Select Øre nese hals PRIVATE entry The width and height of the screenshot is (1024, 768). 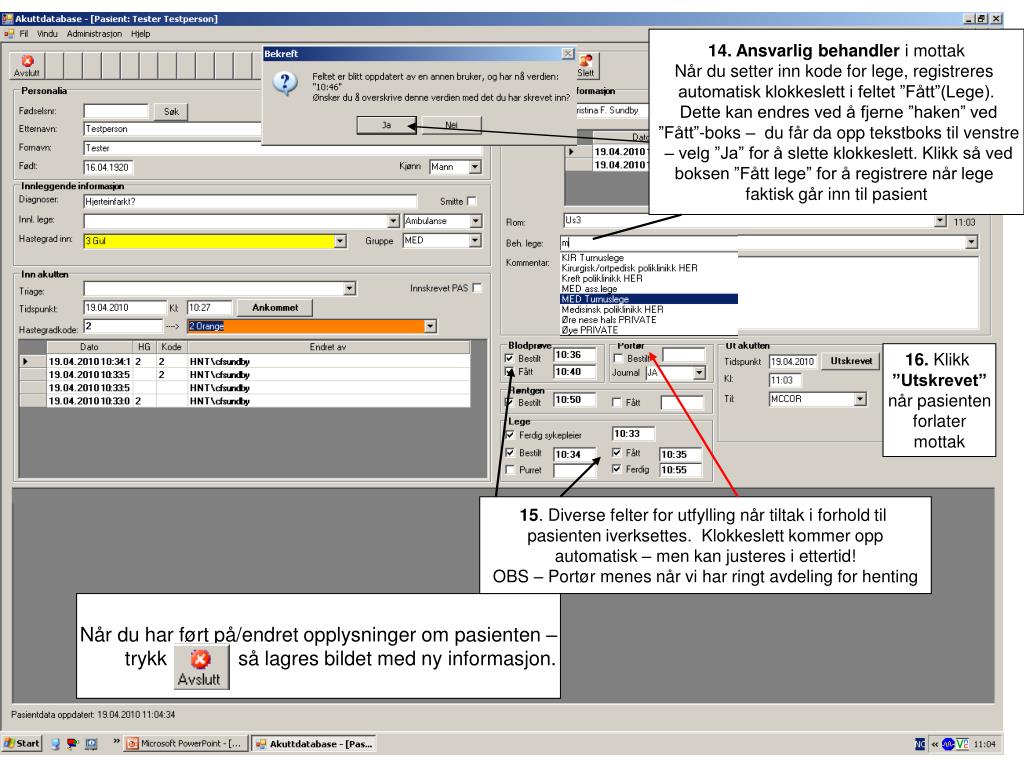coord(649,320)
